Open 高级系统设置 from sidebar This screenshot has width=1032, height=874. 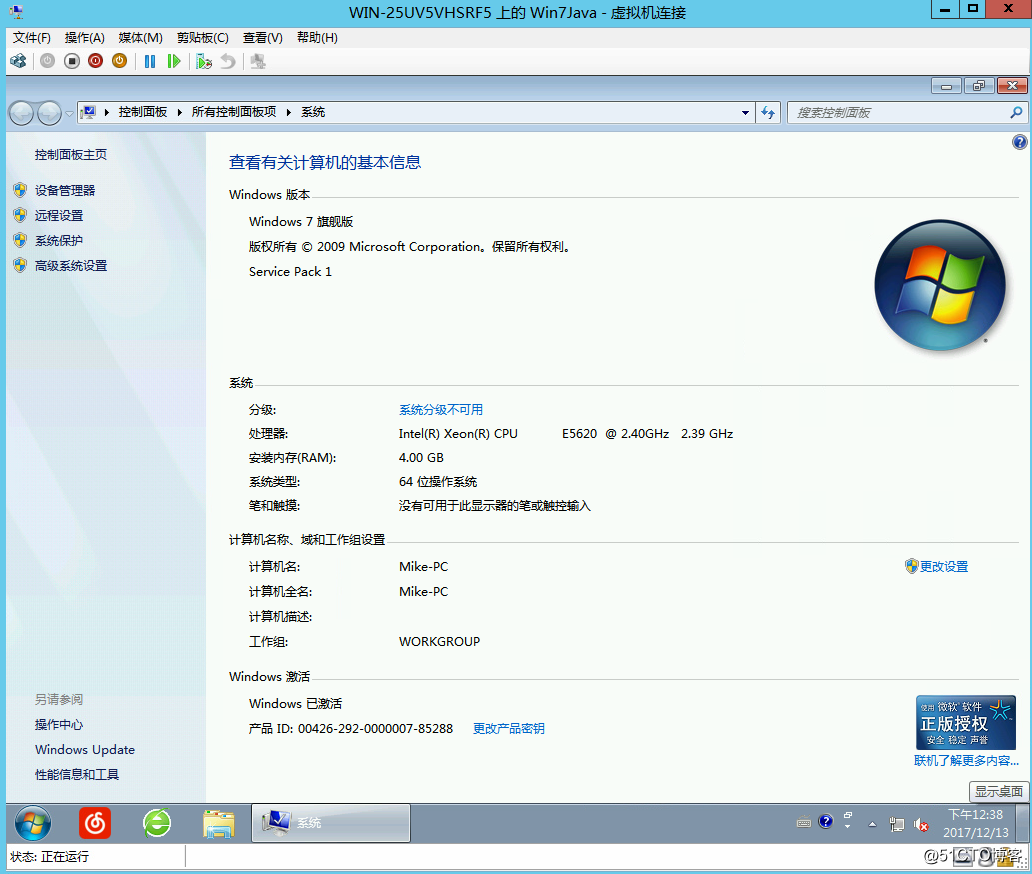(x=71, y=265)
